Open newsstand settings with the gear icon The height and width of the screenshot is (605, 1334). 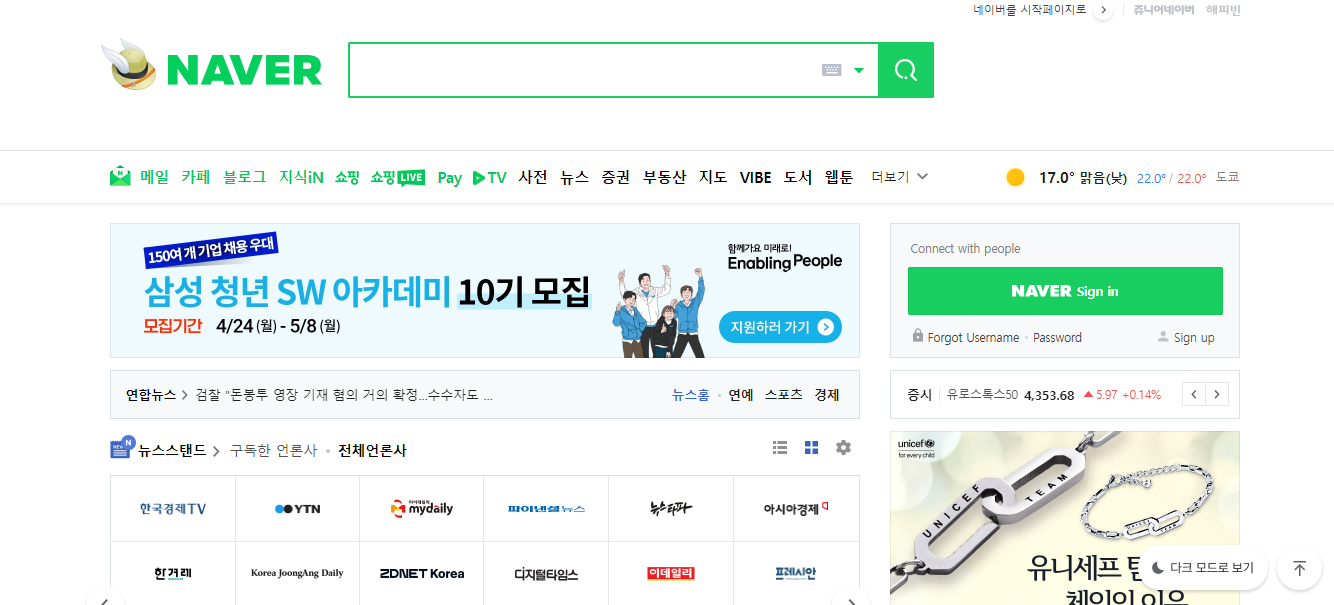click(843, 447)
